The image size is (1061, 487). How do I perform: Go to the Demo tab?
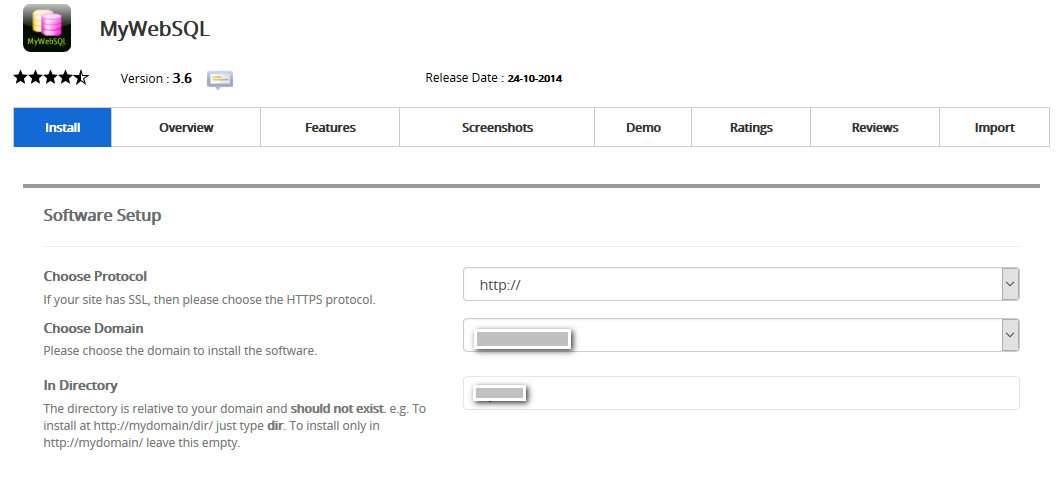(644, 127)
